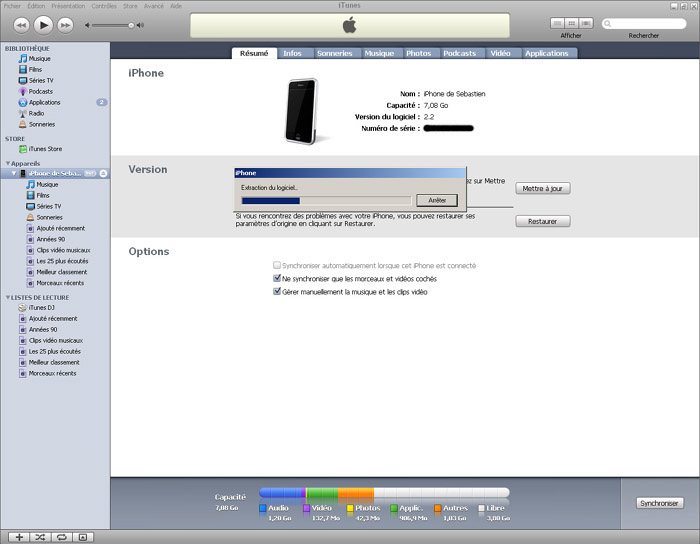Uncheck "Gérer manuellement la musique et les clips vidéo"
Viewport: 700px width, 544px height.
pos(277,292)
